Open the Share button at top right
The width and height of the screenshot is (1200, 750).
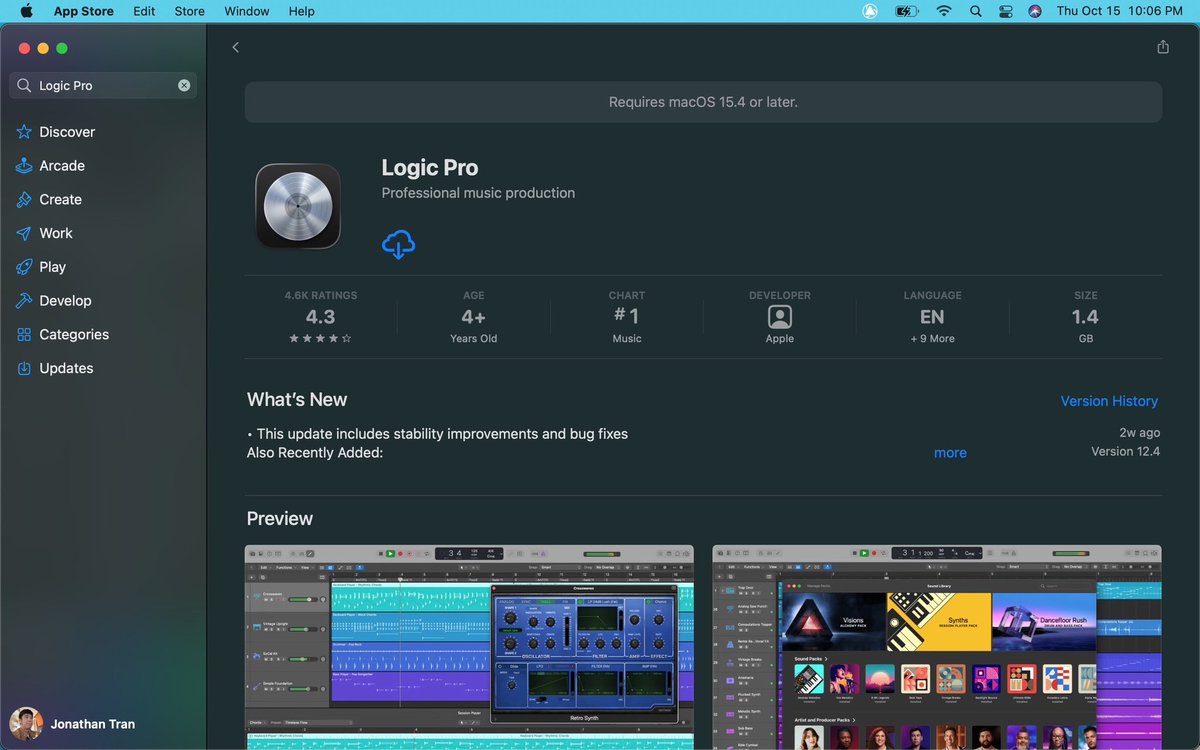[x=1162, y=47]
